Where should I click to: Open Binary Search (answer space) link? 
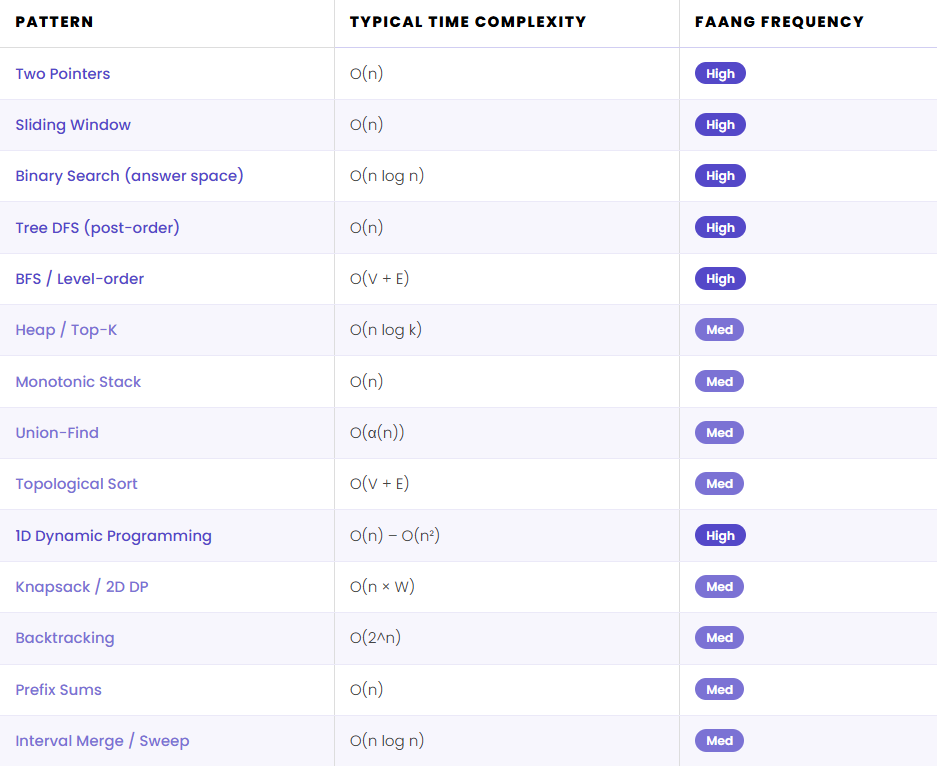129,176
